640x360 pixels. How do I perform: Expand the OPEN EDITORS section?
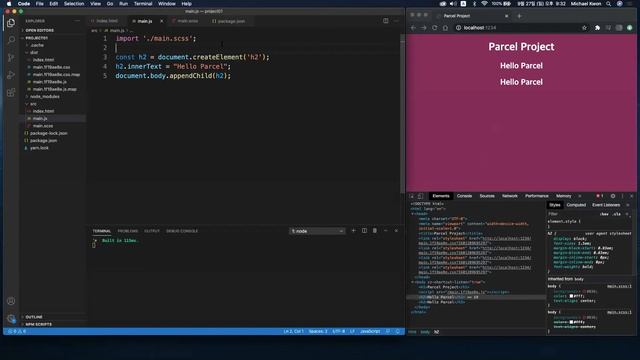[x=40, y=30]
